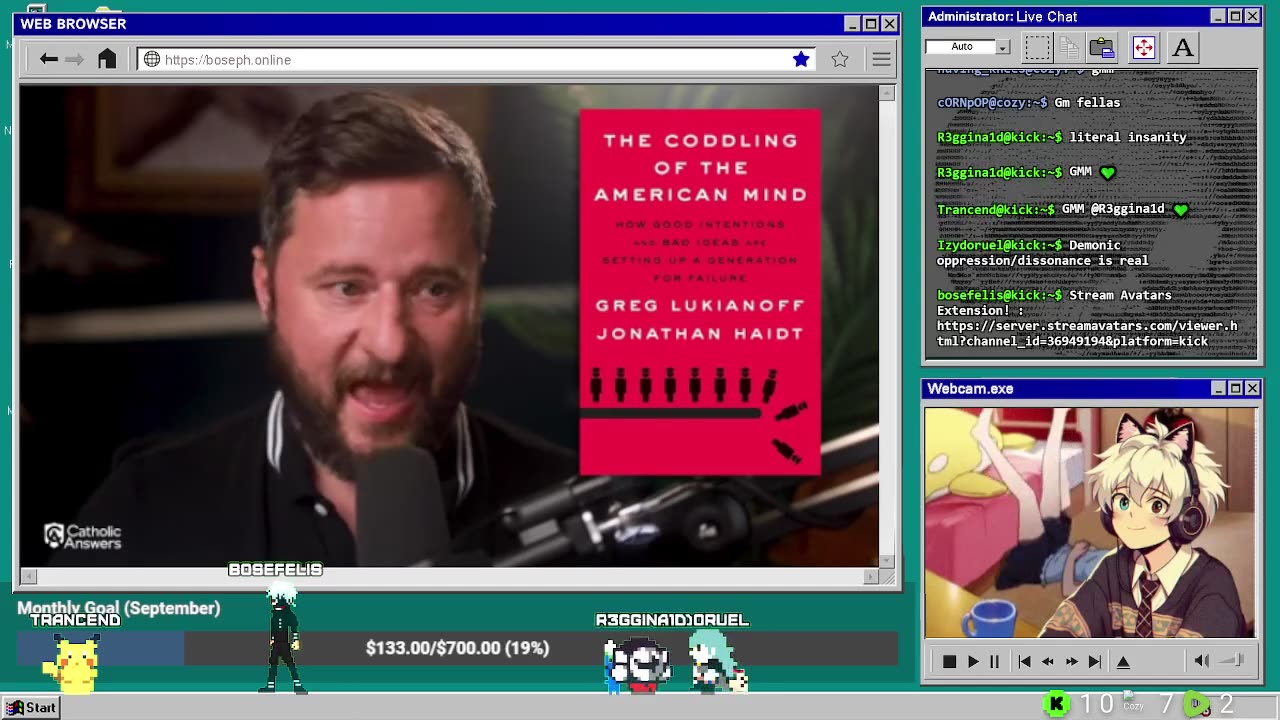Click the TRANCEND Pikachu avatar
The image size is (1280, 720).
point(71,663)
